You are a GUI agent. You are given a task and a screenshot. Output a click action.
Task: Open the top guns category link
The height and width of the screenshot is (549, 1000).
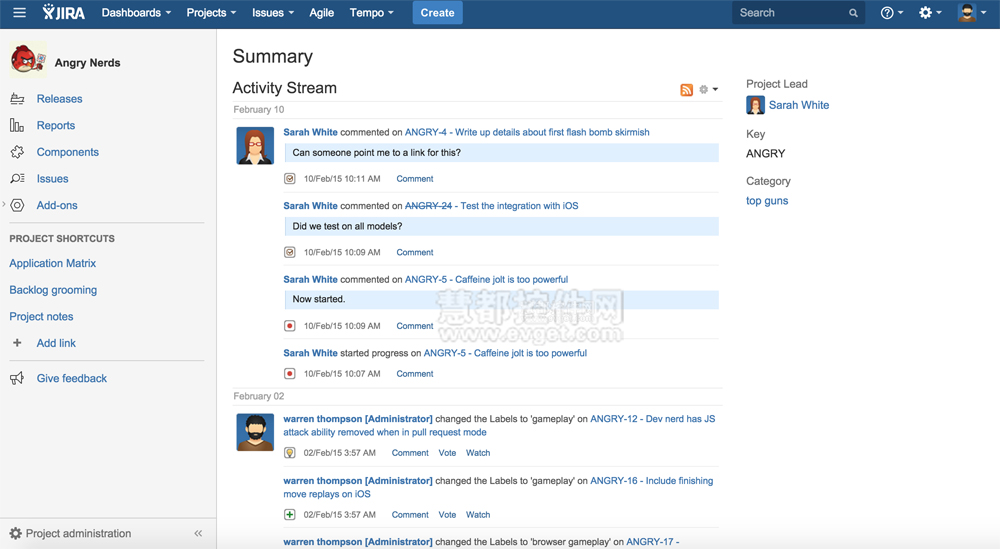[x=767, y=201]
